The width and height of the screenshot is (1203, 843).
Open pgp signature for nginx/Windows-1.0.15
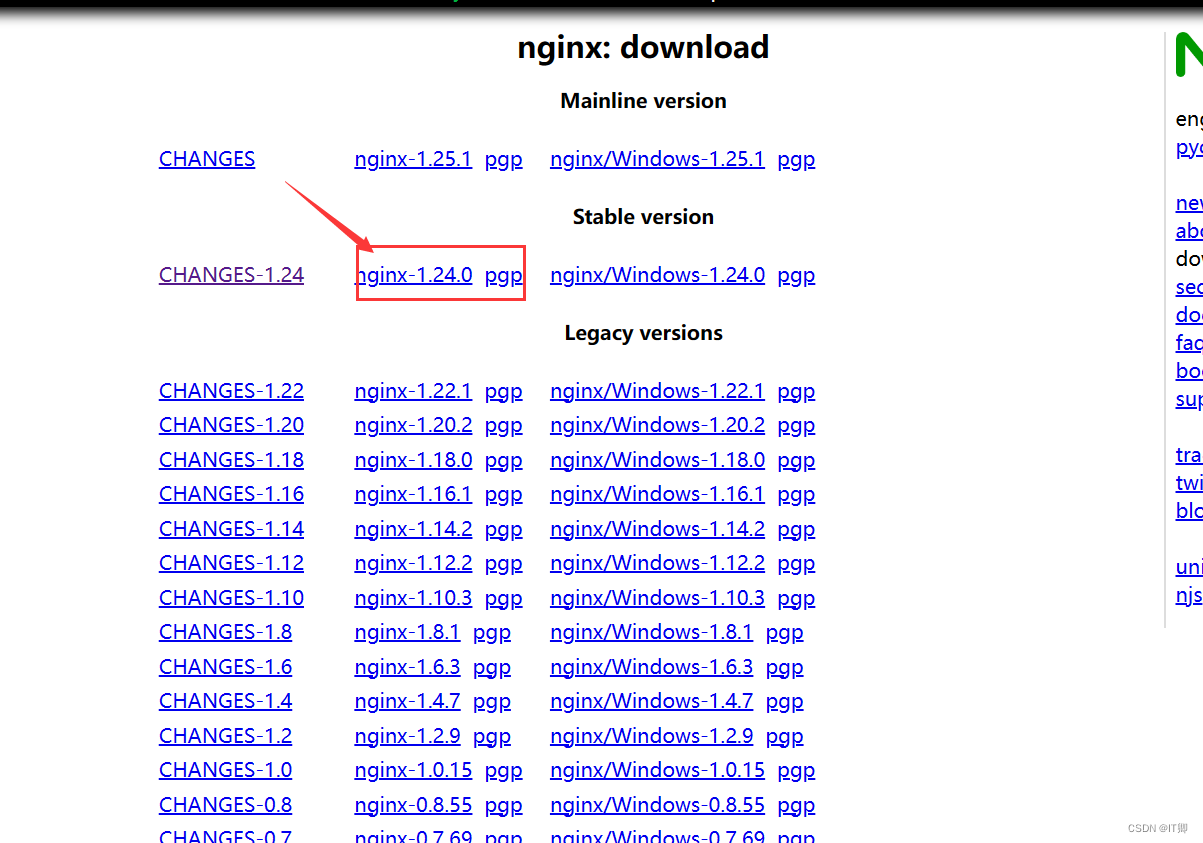click(x=796, y=770)
